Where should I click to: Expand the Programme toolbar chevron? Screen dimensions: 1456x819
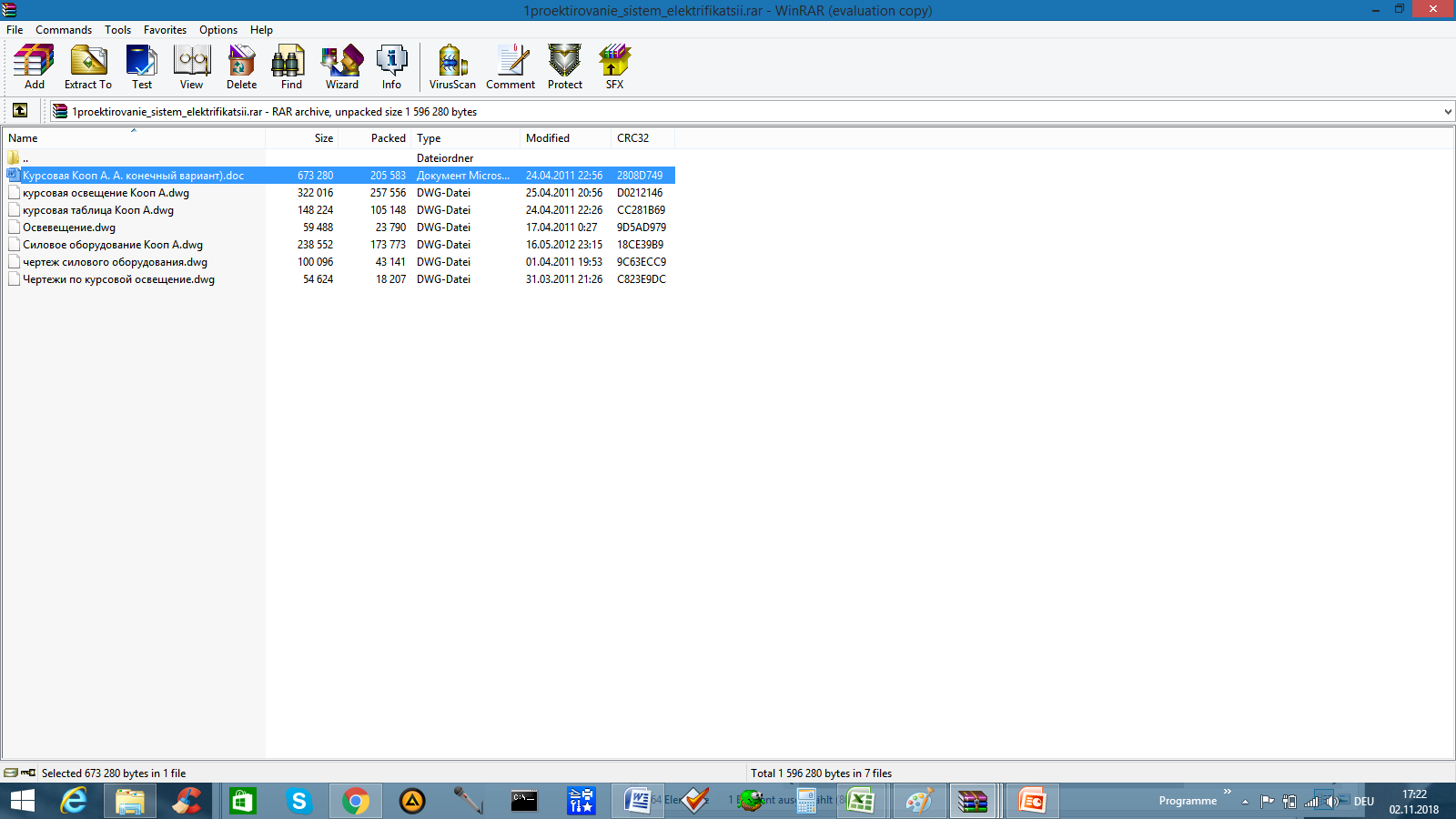[1227, 792]
